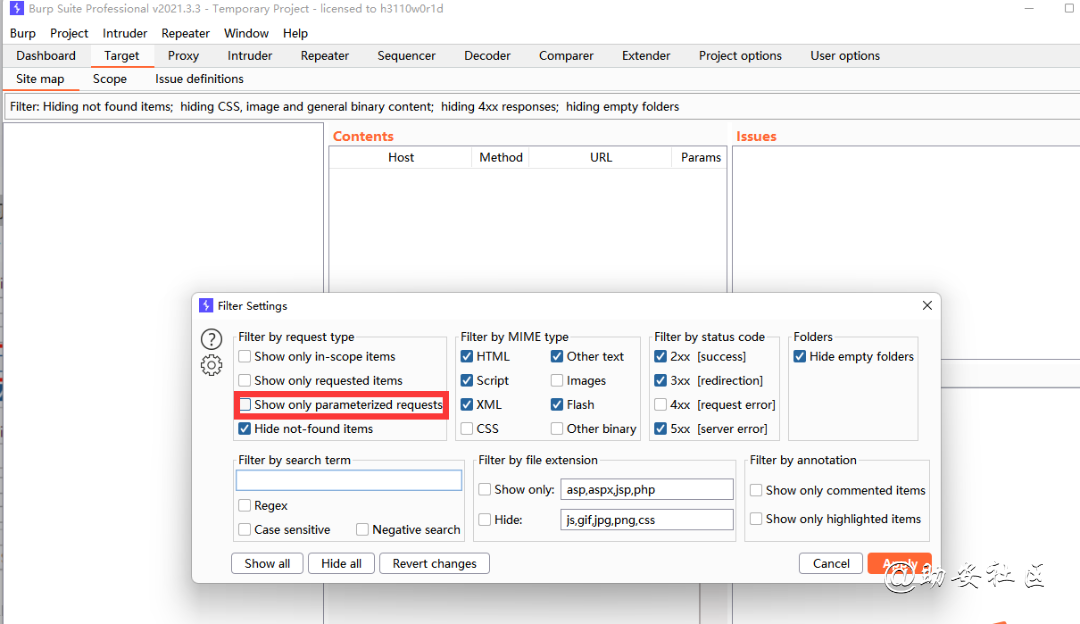The width and height of the screenshot is (1080, 624).
Task: Enable Show only highlighted items
Action: 756,519
